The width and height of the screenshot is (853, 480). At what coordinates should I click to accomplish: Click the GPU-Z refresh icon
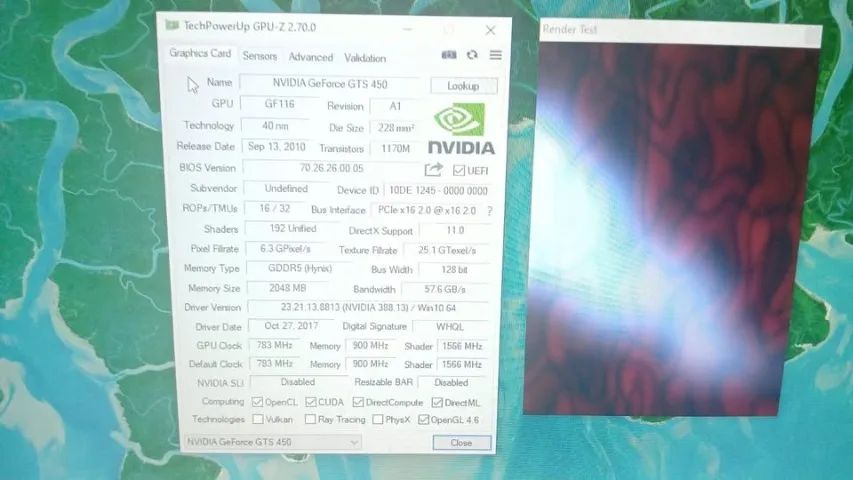pyautogui.click(x=472, y=55)
